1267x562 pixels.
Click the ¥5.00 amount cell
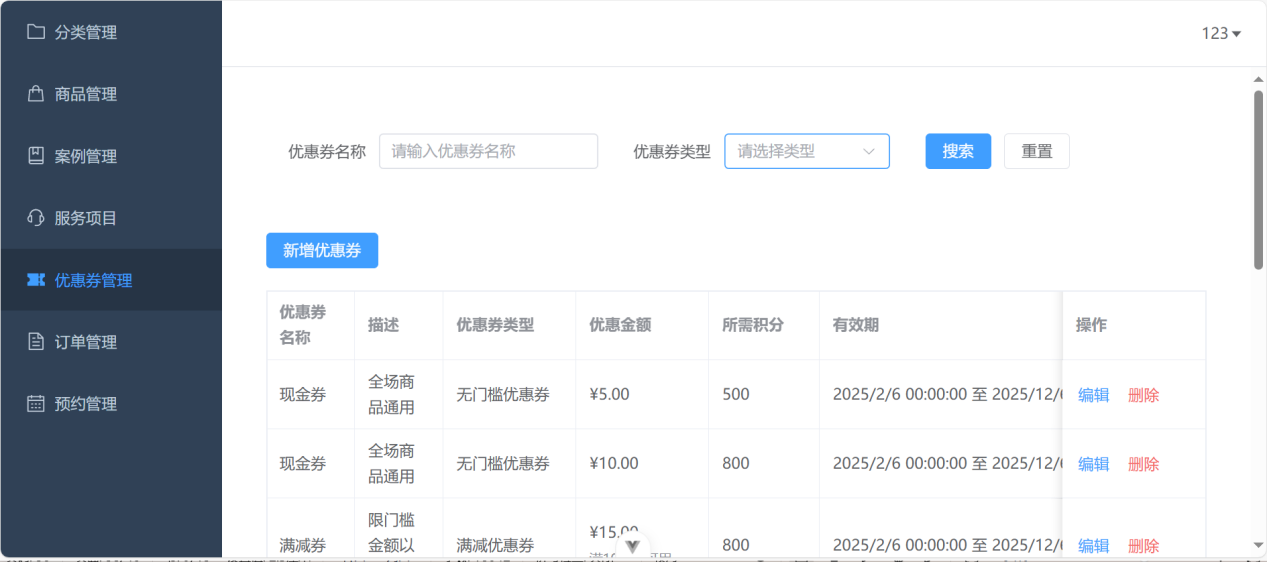click(x=642, y=394)
